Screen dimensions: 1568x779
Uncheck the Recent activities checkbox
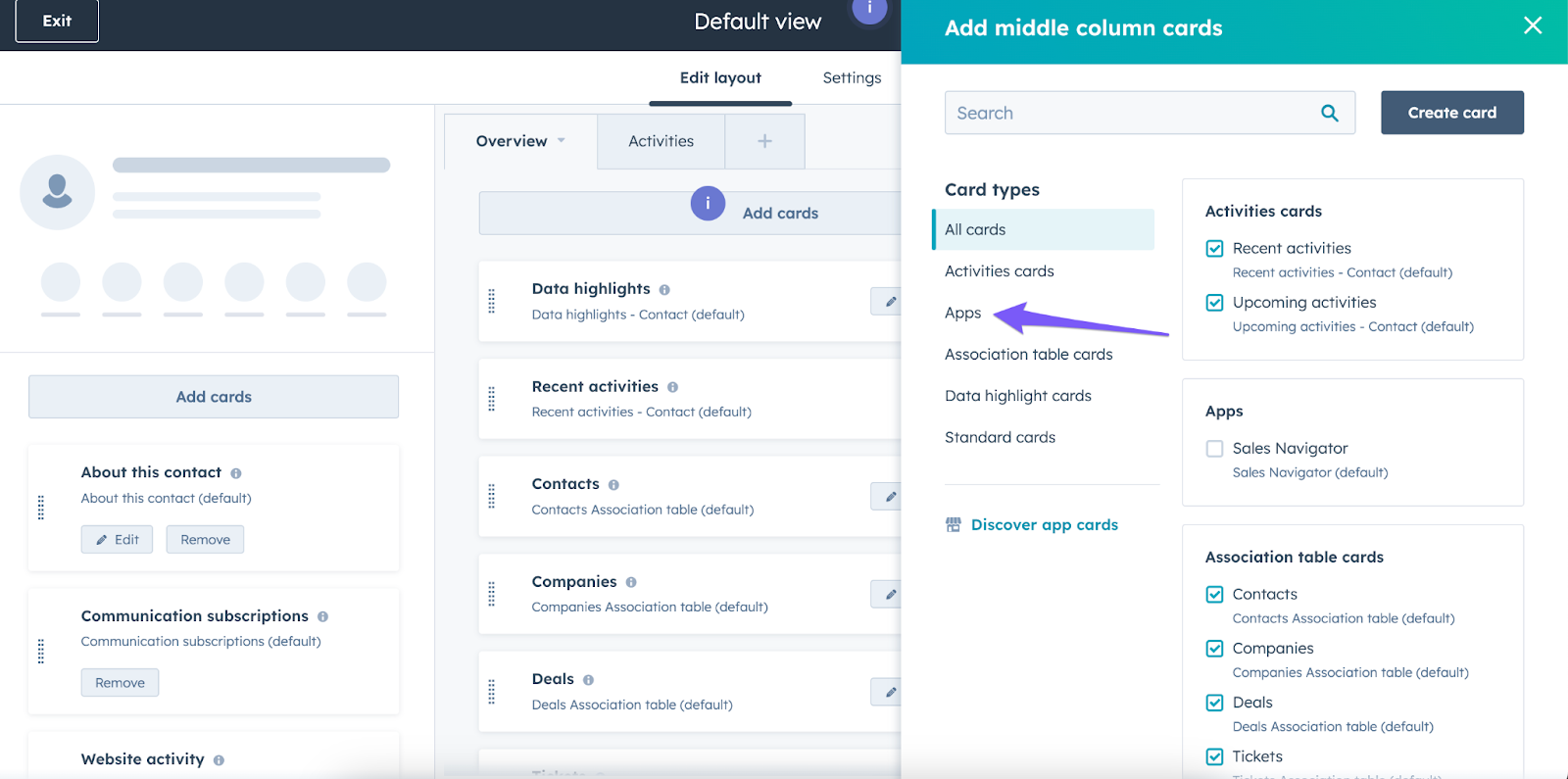1214,249
